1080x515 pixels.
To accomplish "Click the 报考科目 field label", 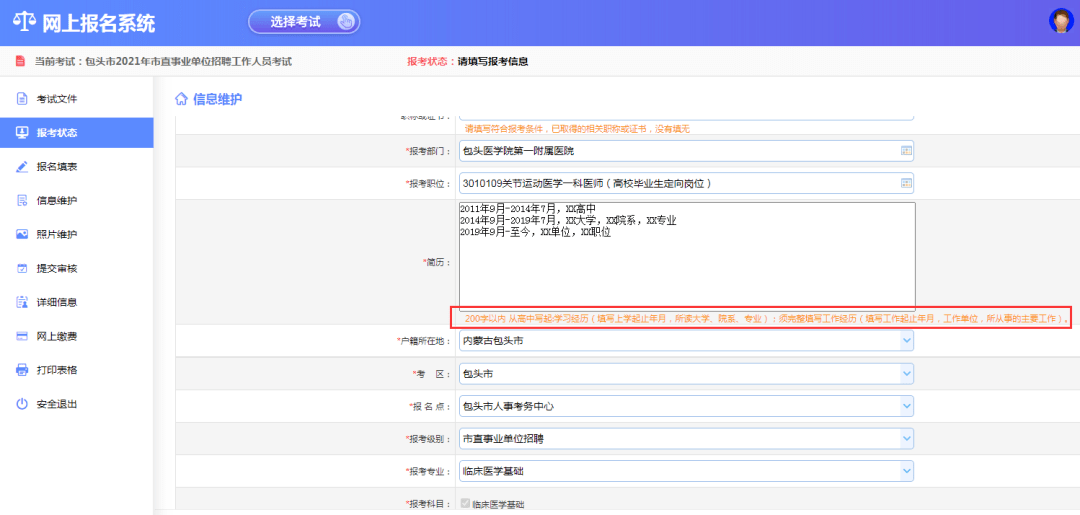I will coord(428,504).
